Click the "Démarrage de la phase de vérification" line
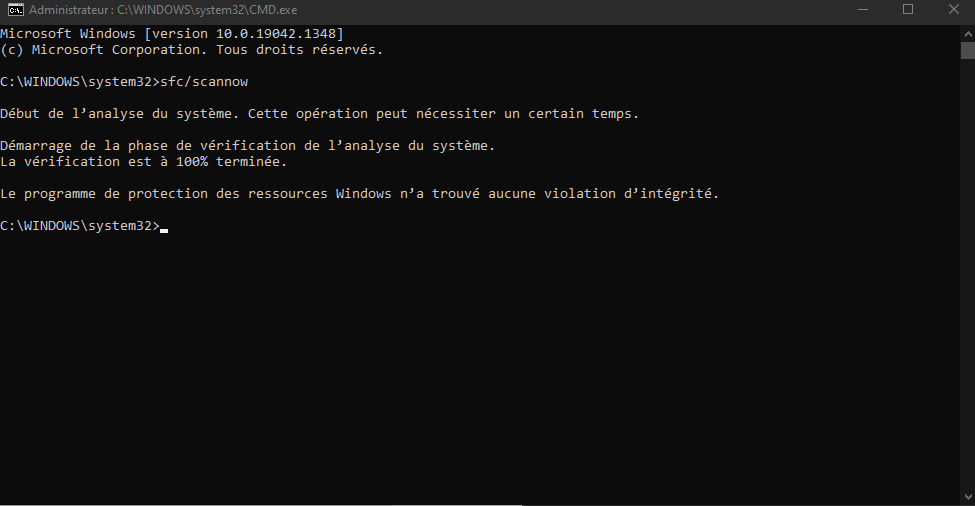 (x=247, y=146)
